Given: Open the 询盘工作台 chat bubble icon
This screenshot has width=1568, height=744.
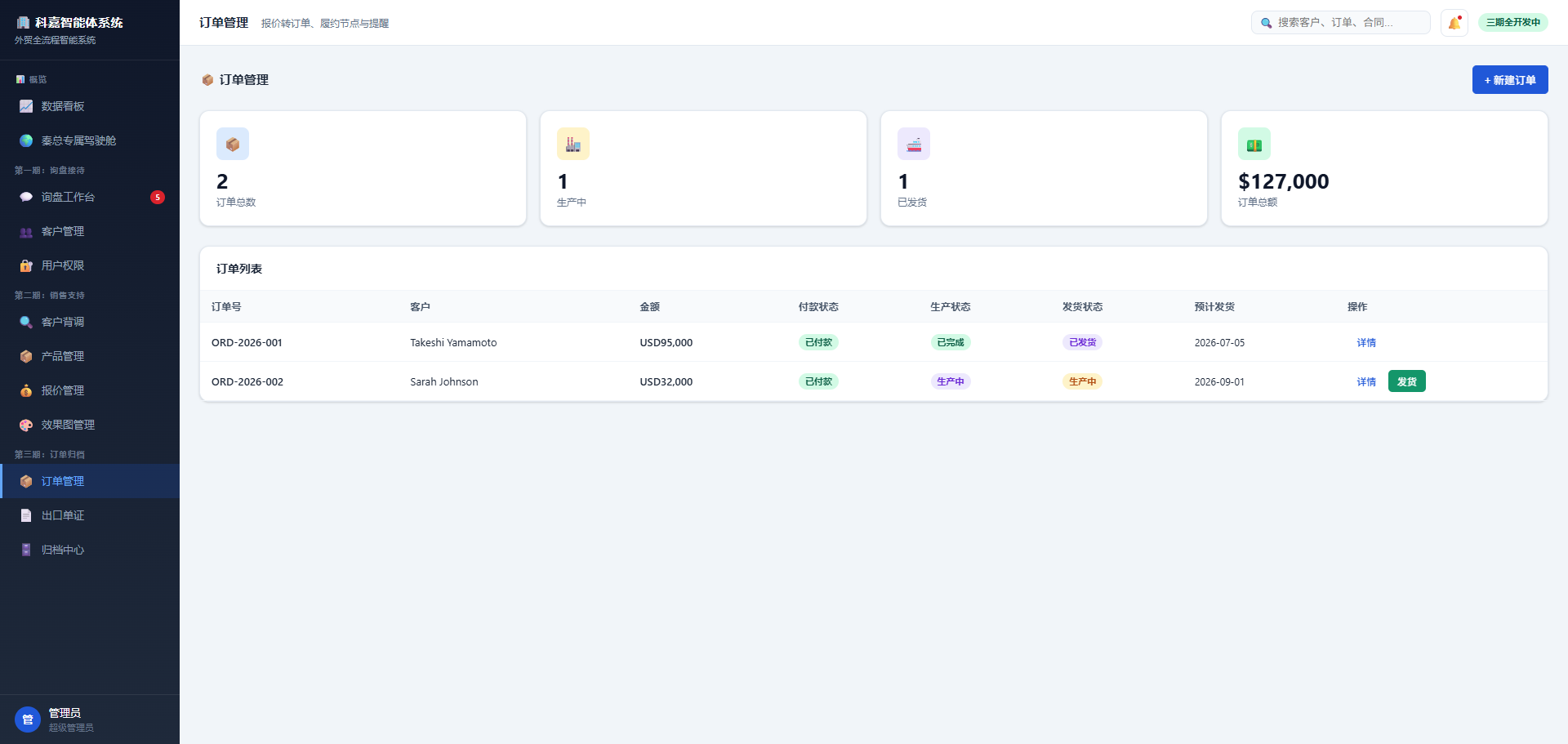Looking at the screenshot, I should [26, 197].
